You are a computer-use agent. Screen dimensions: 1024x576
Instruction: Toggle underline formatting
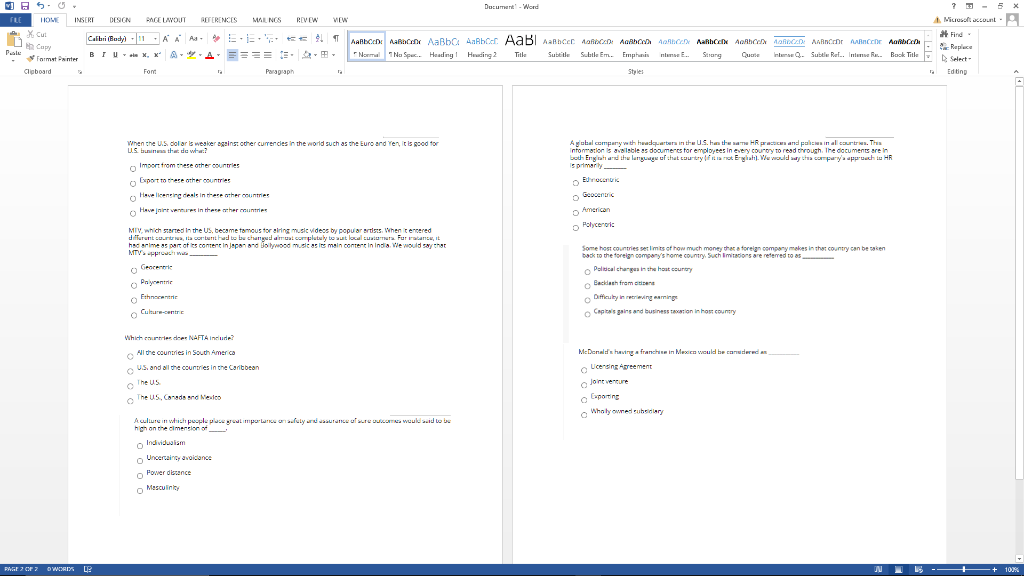116,55
